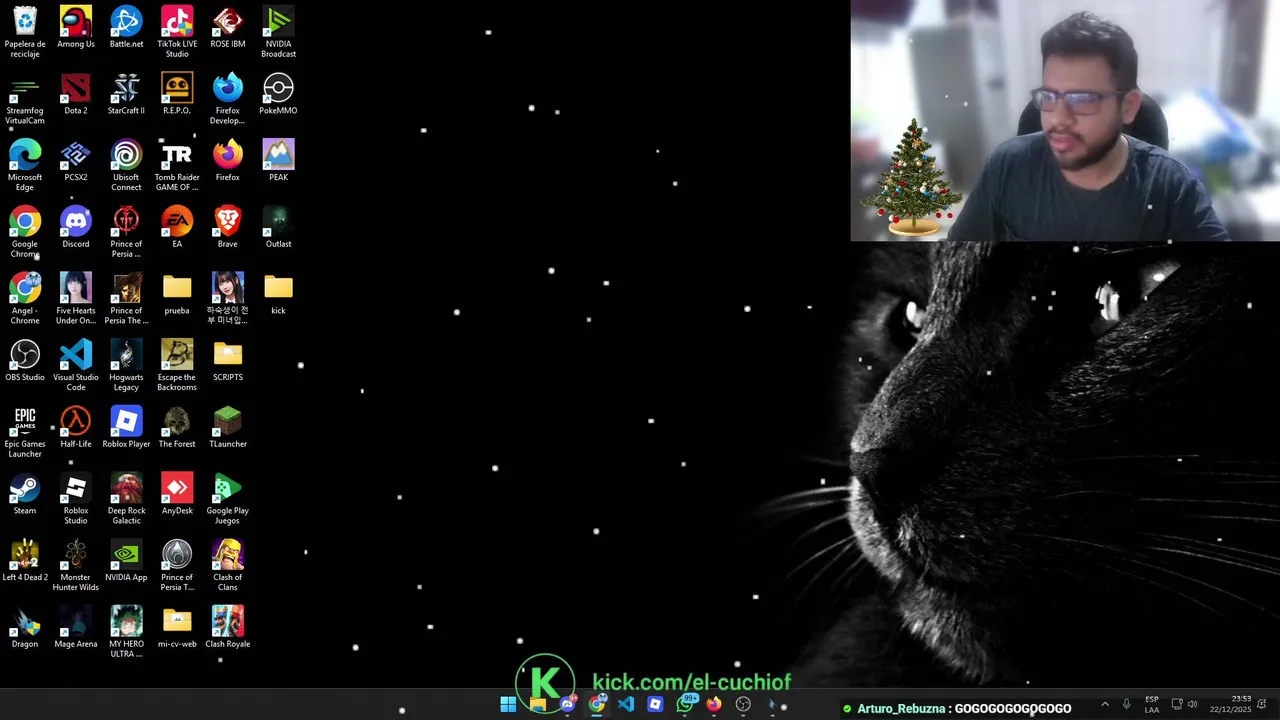Select the Mage Arena desktop icon
Image resolution: width=1280 pixels, height=720 pixels.
point(76,629)
